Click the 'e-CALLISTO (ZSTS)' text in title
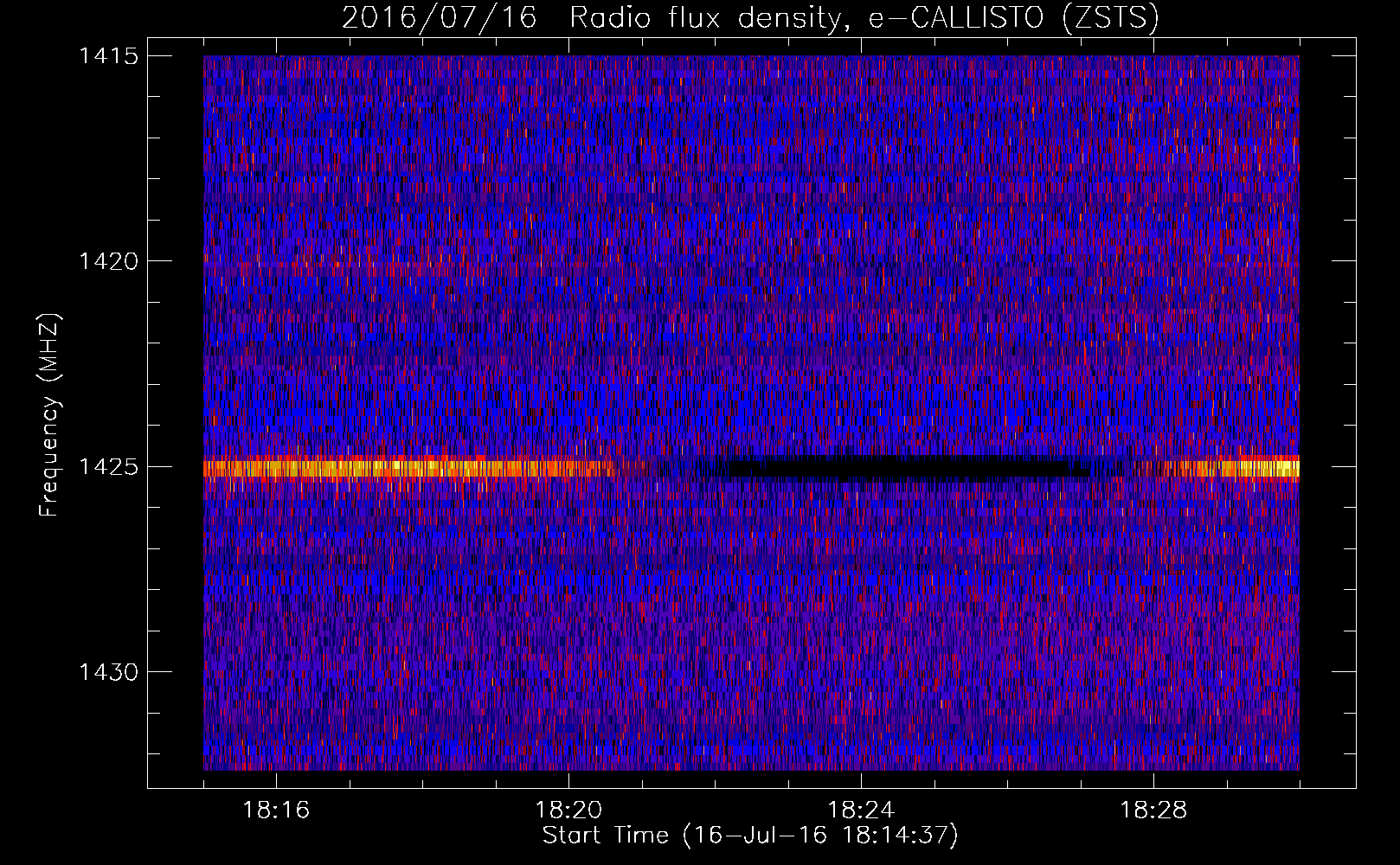 1013,18
